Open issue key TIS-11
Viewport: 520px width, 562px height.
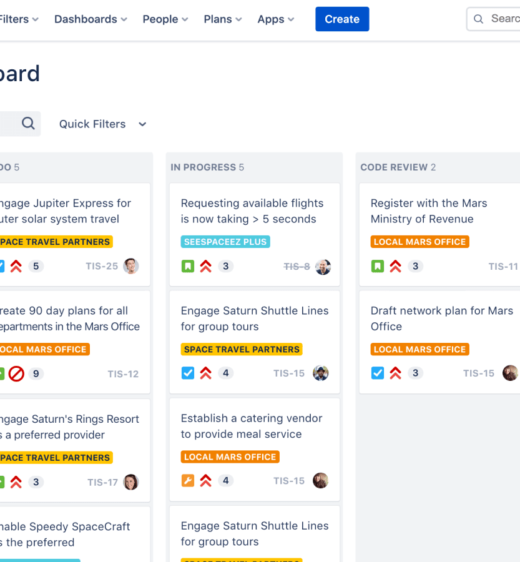504,266
